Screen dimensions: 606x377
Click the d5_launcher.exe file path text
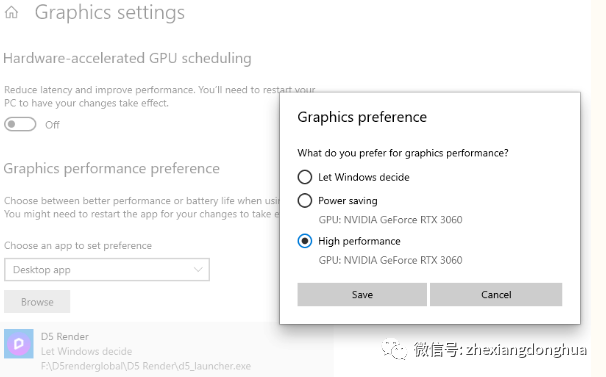(146, 366)
